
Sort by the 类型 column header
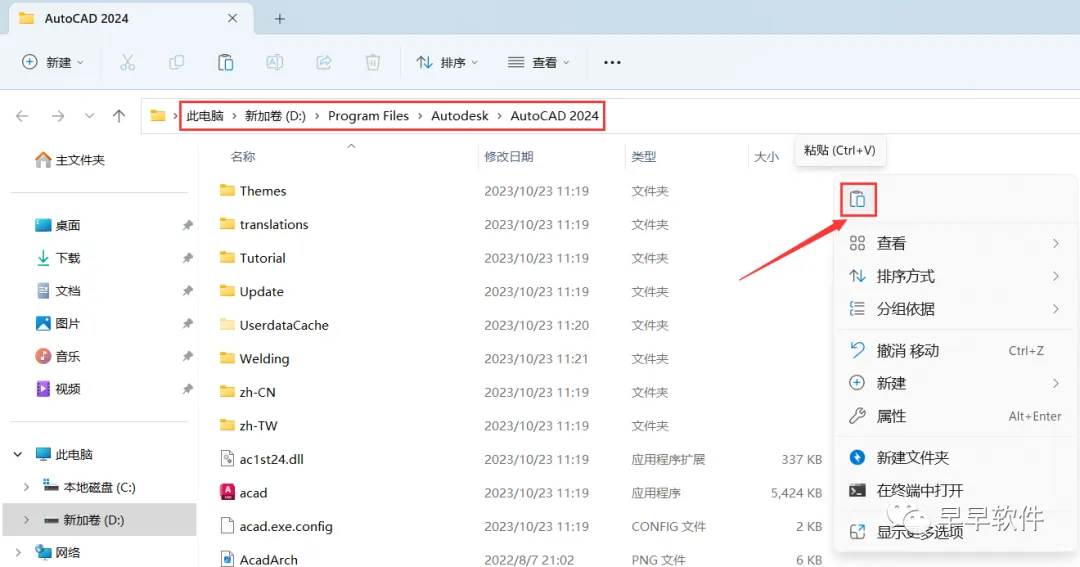point(643,156)
